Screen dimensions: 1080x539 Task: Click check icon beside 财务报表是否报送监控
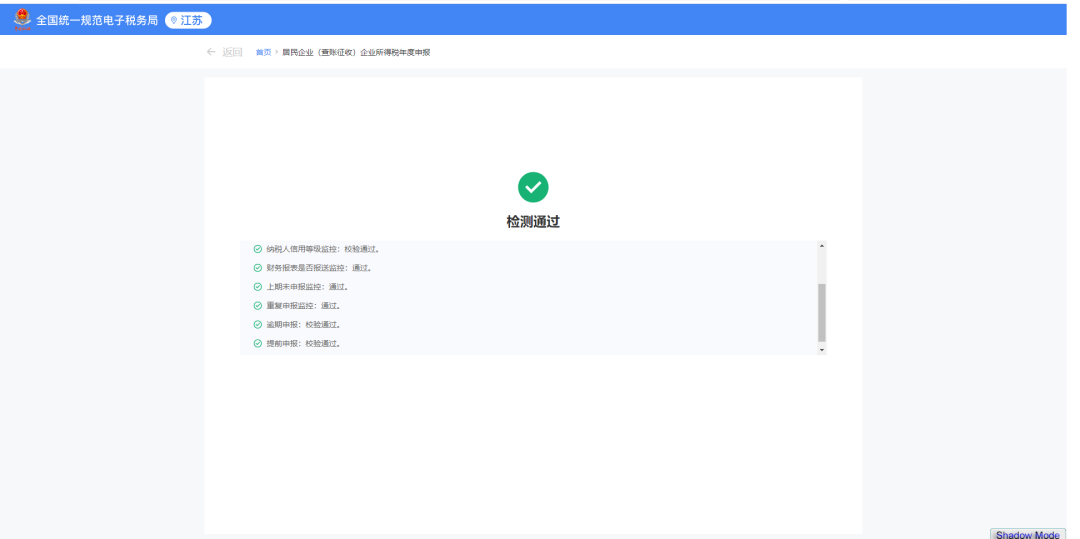(x=258, y=268)
